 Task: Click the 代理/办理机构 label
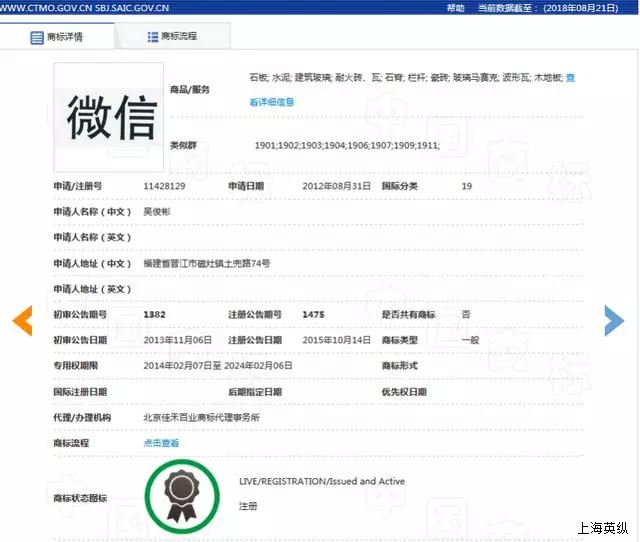pos(82,418)
